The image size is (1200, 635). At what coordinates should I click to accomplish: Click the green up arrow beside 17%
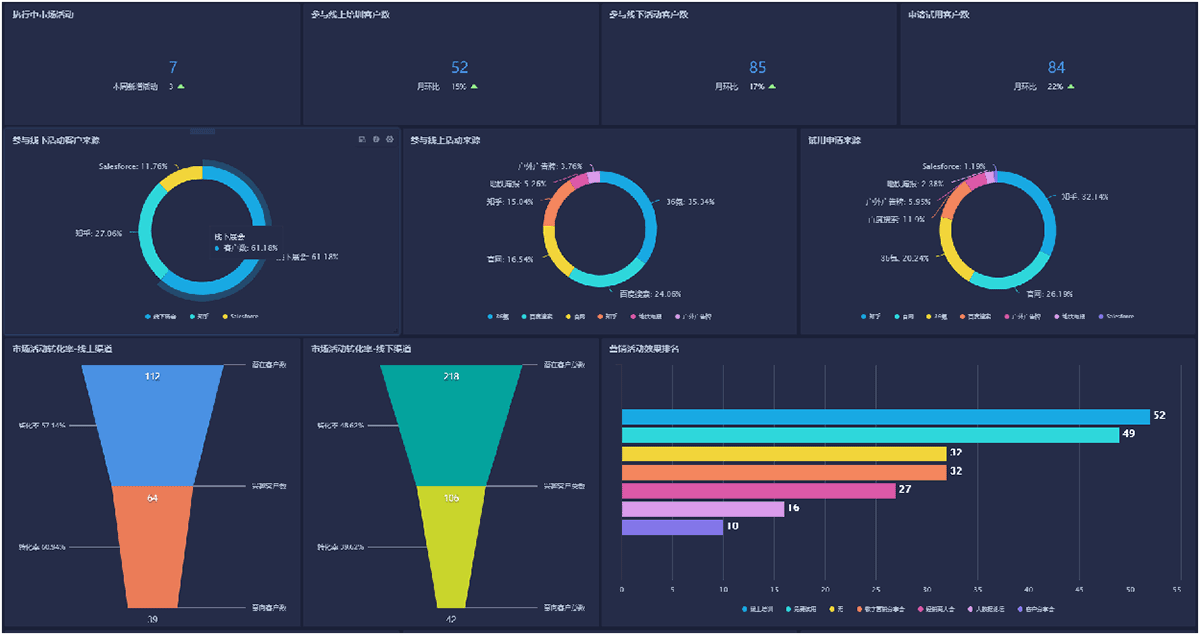[x=772, y=86]
